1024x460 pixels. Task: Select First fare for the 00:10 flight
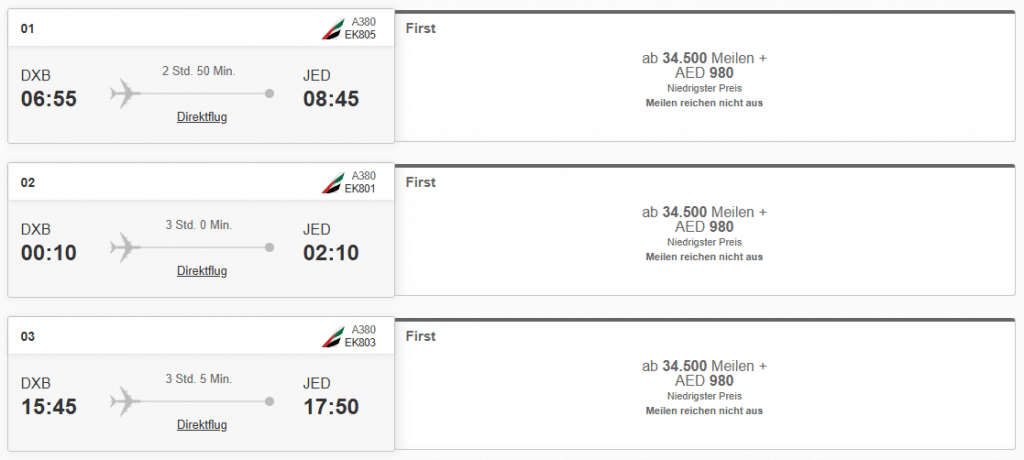pos(704,230)
